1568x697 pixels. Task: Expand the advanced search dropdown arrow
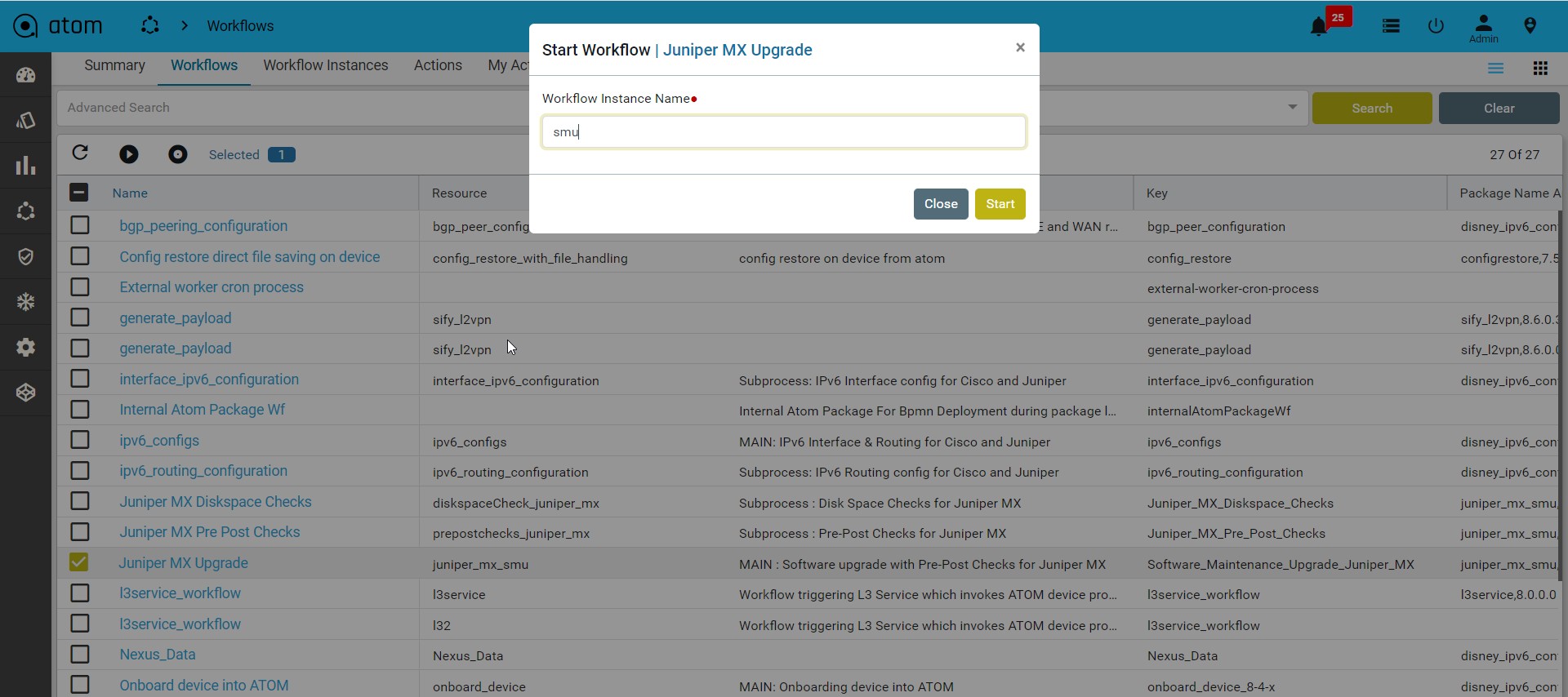coord(1292,107)
